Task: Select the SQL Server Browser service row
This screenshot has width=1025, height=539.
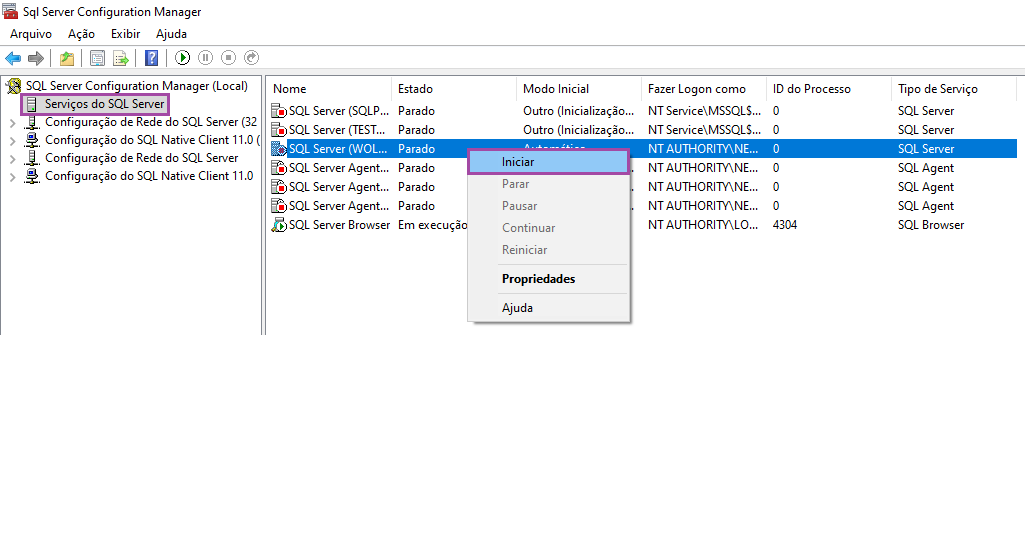Action: (x=644, y=225)
